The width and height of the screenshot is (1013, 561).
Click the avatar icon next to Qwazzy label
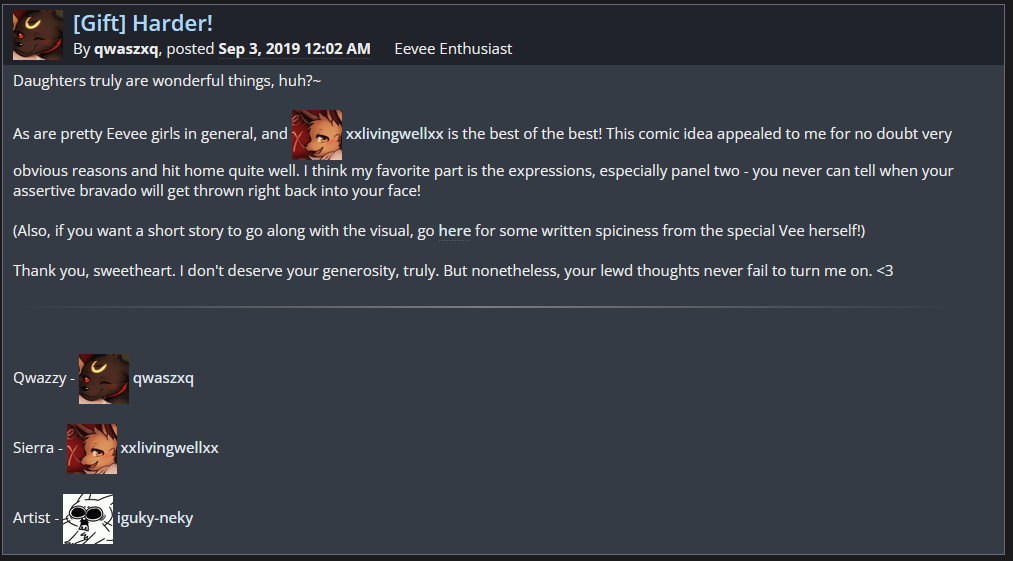click(x=104, y=379)
